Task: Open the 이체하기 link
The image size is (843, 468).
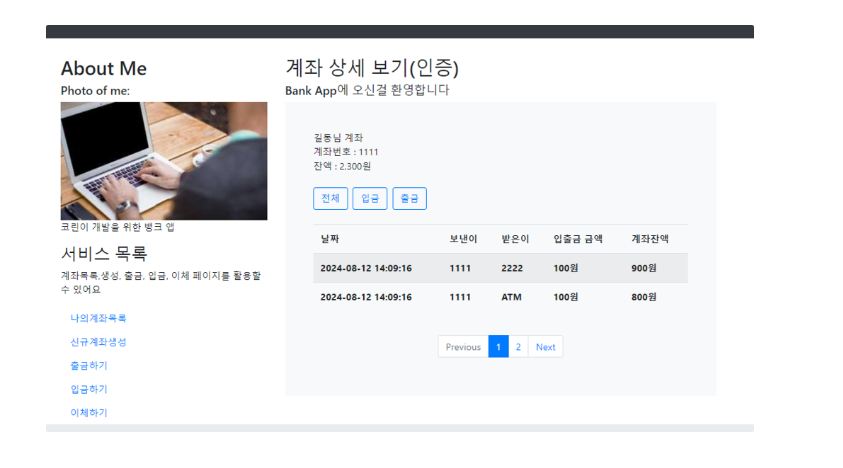Action: click(89, 413)
